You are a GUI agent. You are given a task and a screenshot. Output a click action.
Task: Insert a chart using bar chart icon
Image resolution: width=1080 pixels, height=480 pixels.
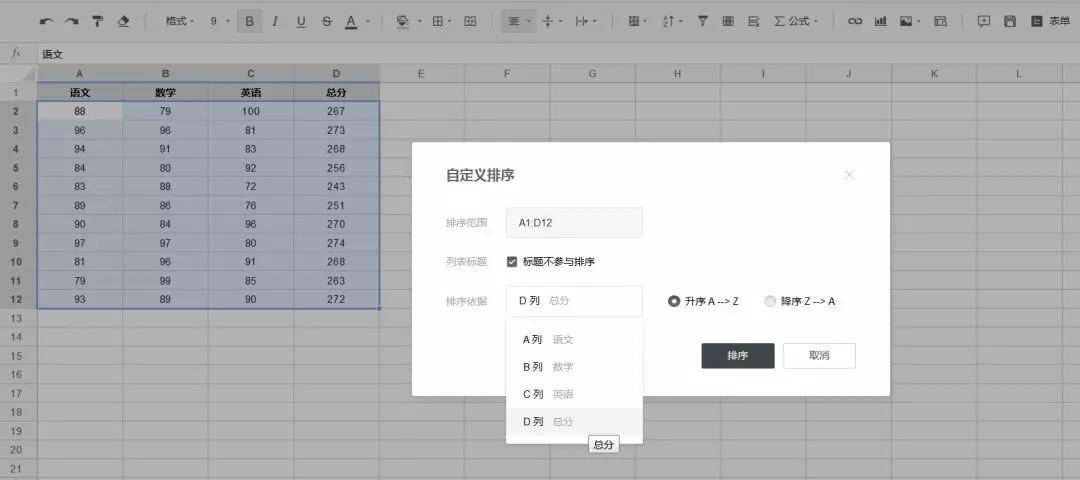click(x=880, y=21)
